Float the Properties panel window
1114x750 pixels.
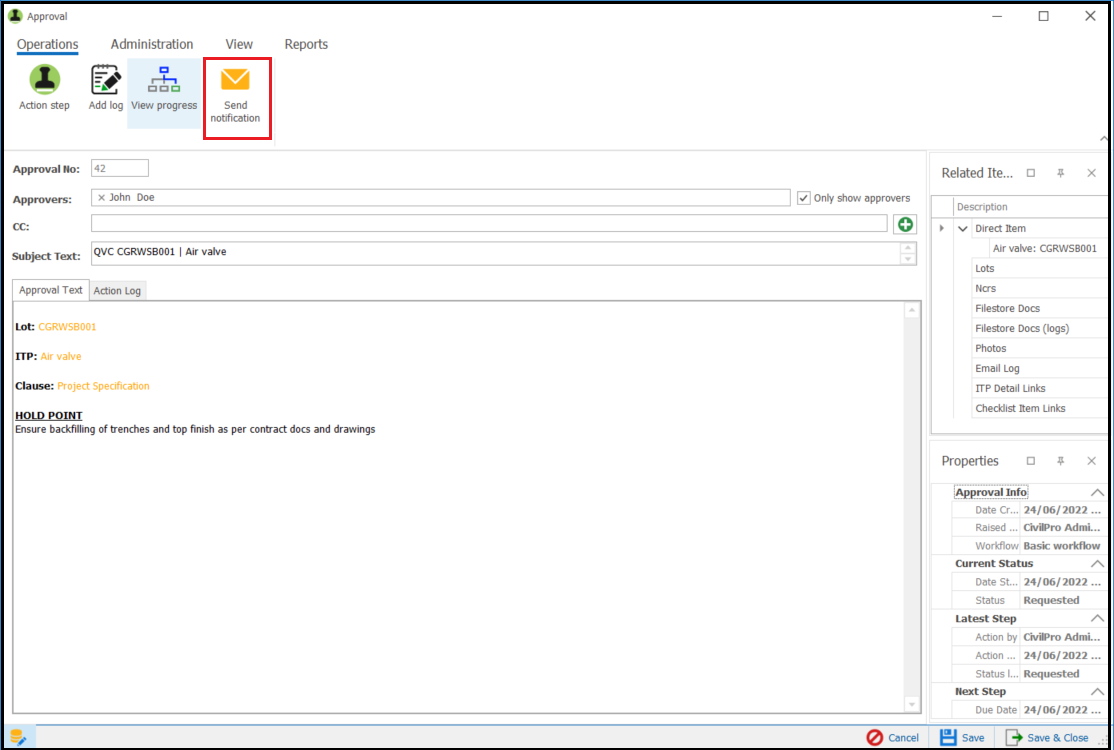tap(1031, 461)
